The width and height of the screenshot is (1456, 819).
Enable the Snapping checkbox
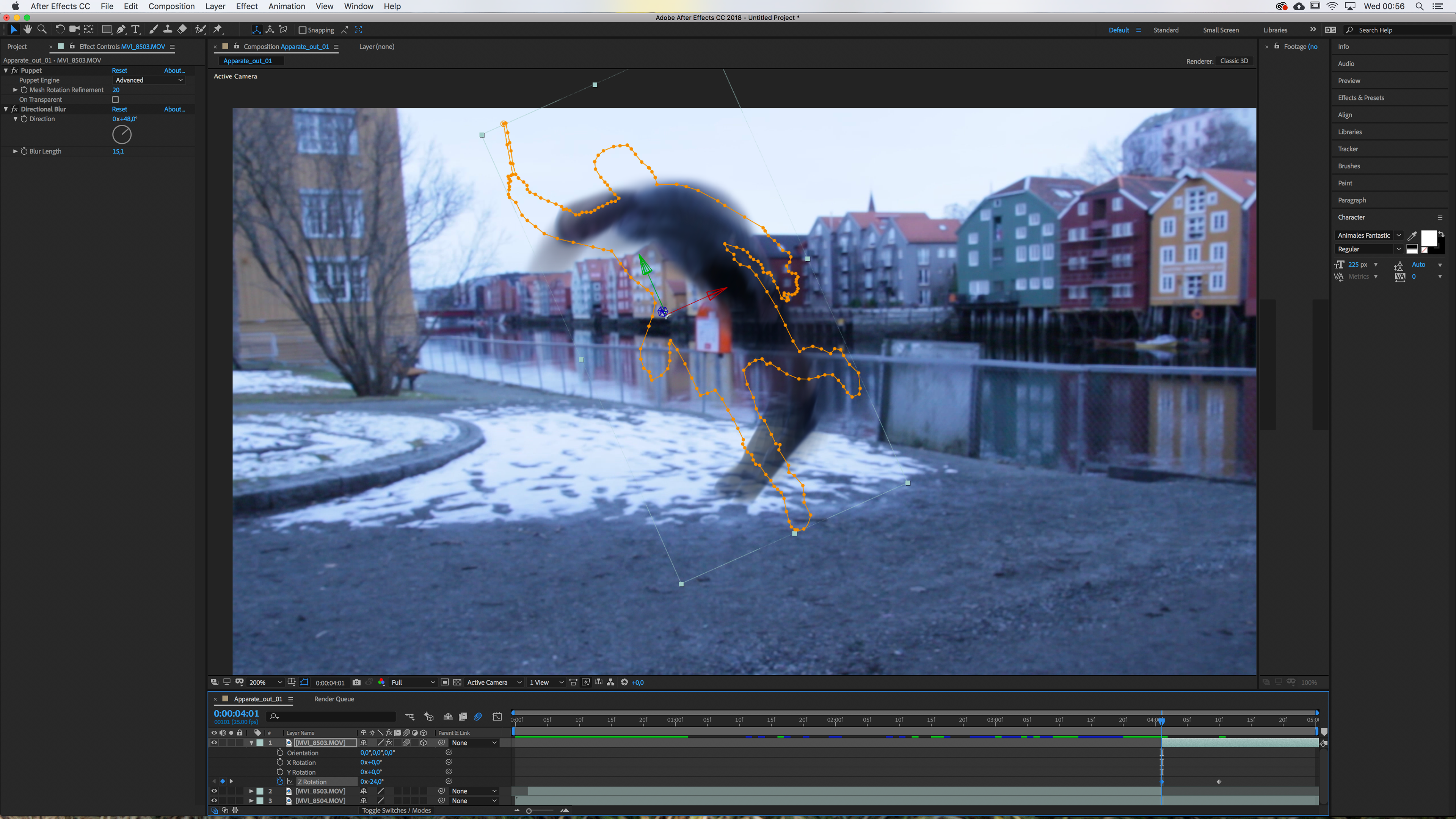[x=303, y=30]
